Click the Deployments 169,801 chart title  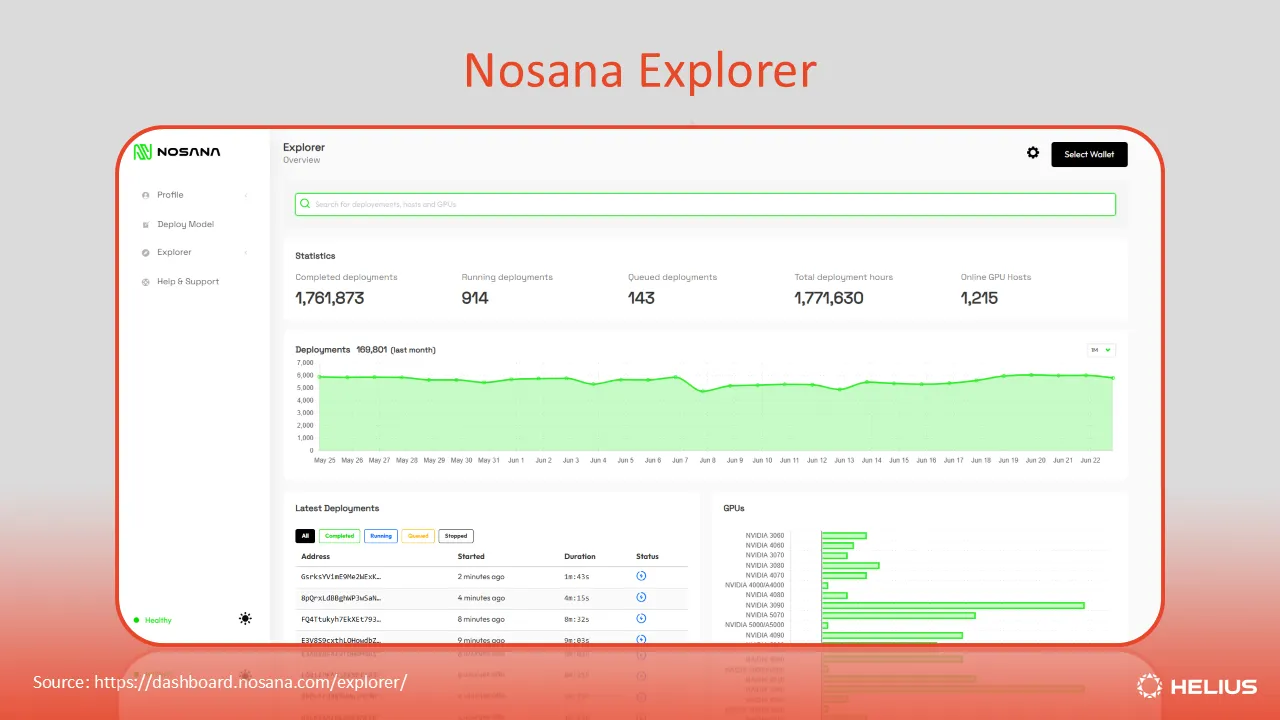(x=365, y=350)
